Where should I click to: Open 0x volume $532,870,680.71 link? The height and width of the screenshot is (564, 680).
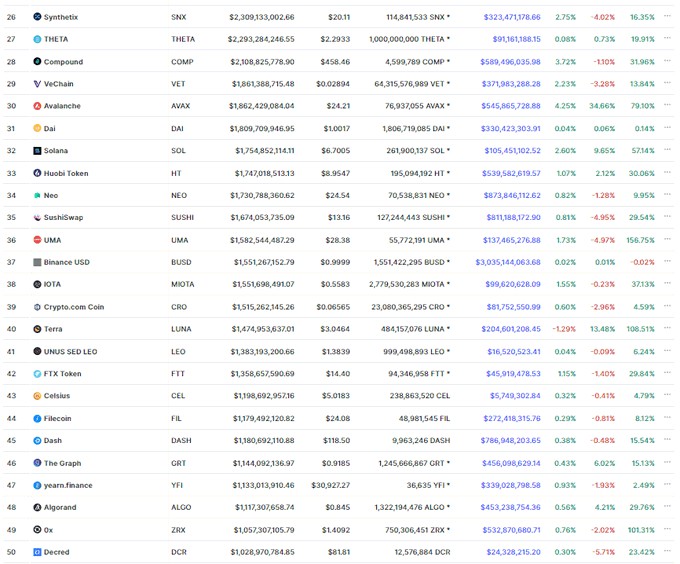click(512, 530)
